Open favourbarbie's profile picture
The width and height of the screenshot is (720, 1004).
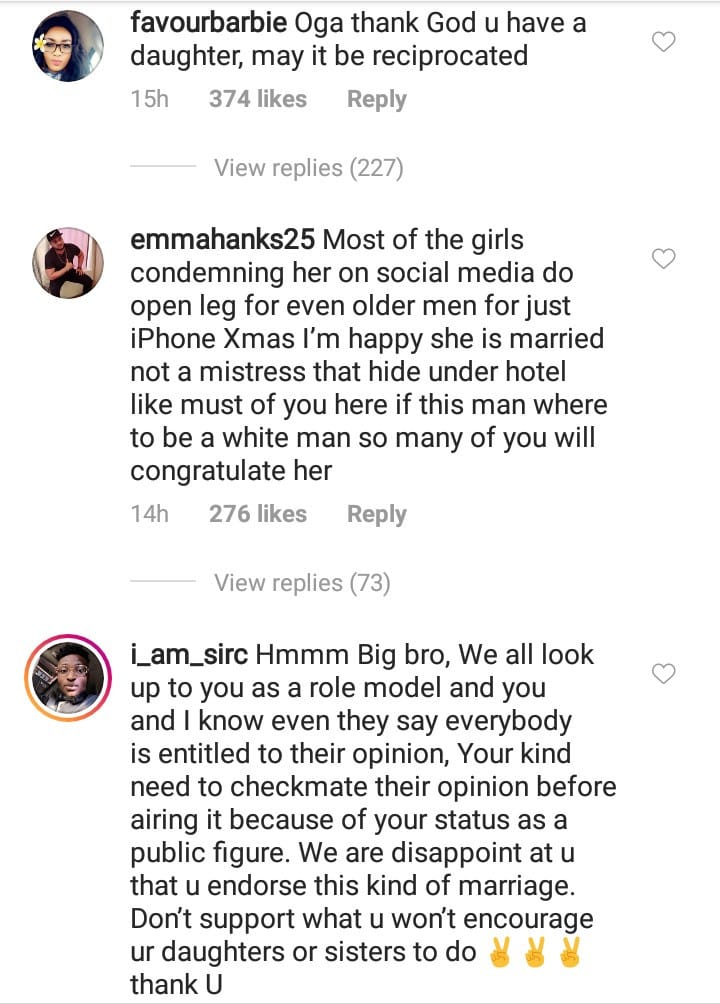(x=68, y=46)
